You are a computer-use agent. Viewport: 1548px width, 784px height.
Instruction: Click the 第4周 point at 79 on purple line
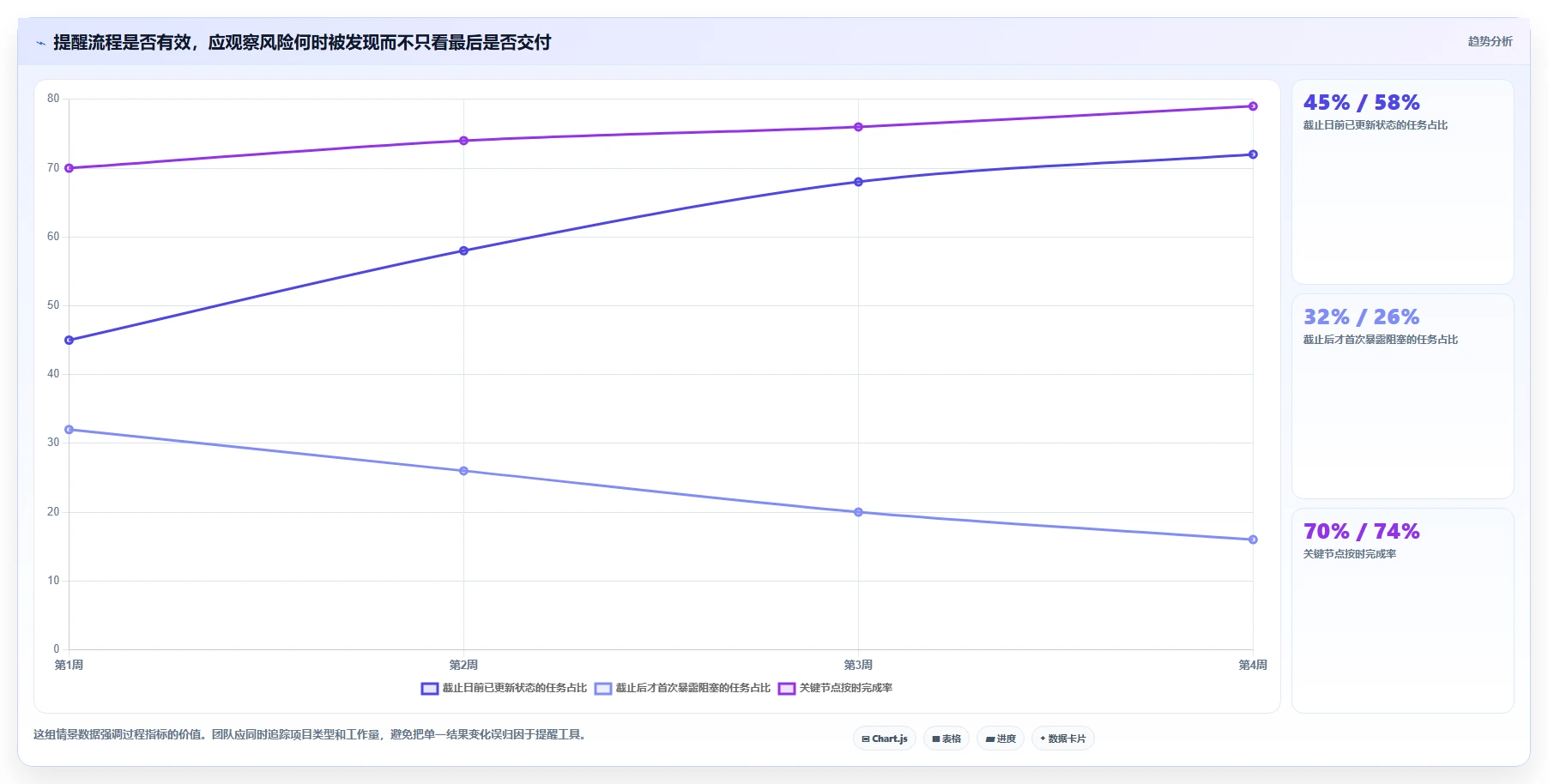coord(1253,106)
